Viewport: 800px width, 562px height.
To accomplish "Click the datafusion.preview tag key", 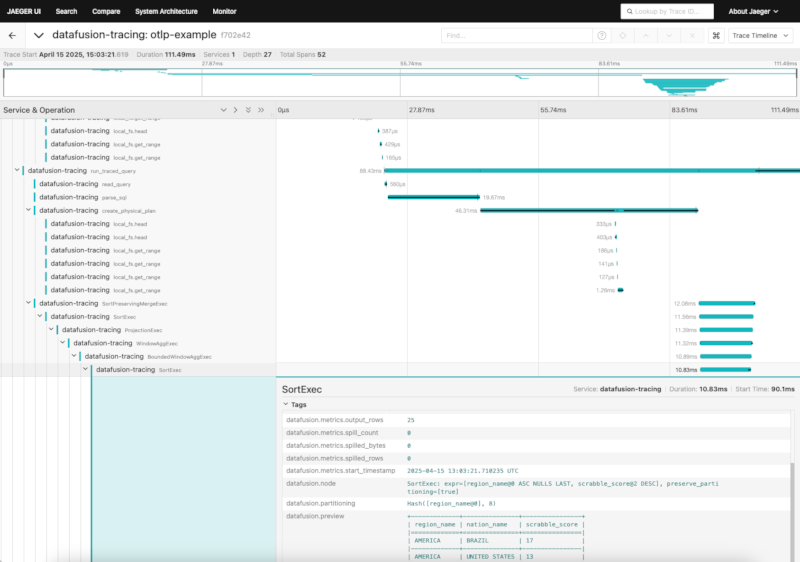I will 315,516.
